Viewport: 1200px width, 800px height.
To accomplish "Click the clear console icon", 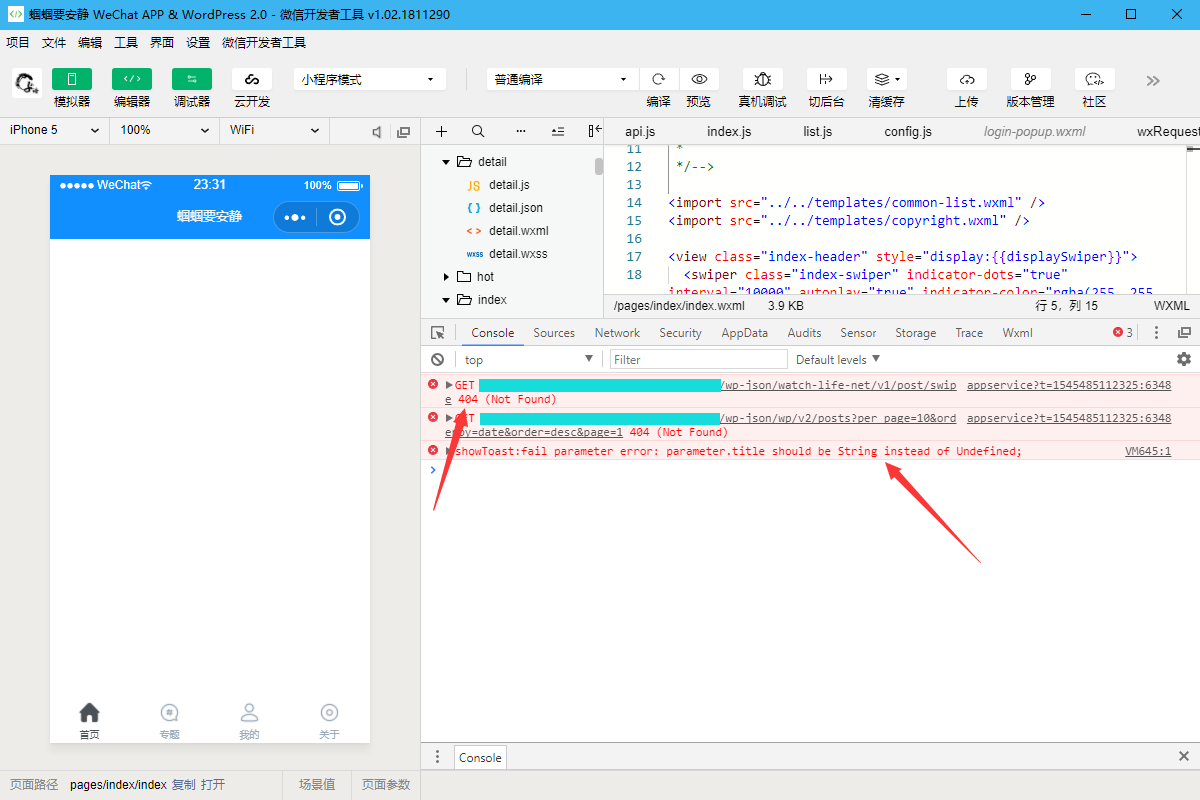I will point(437,358).
